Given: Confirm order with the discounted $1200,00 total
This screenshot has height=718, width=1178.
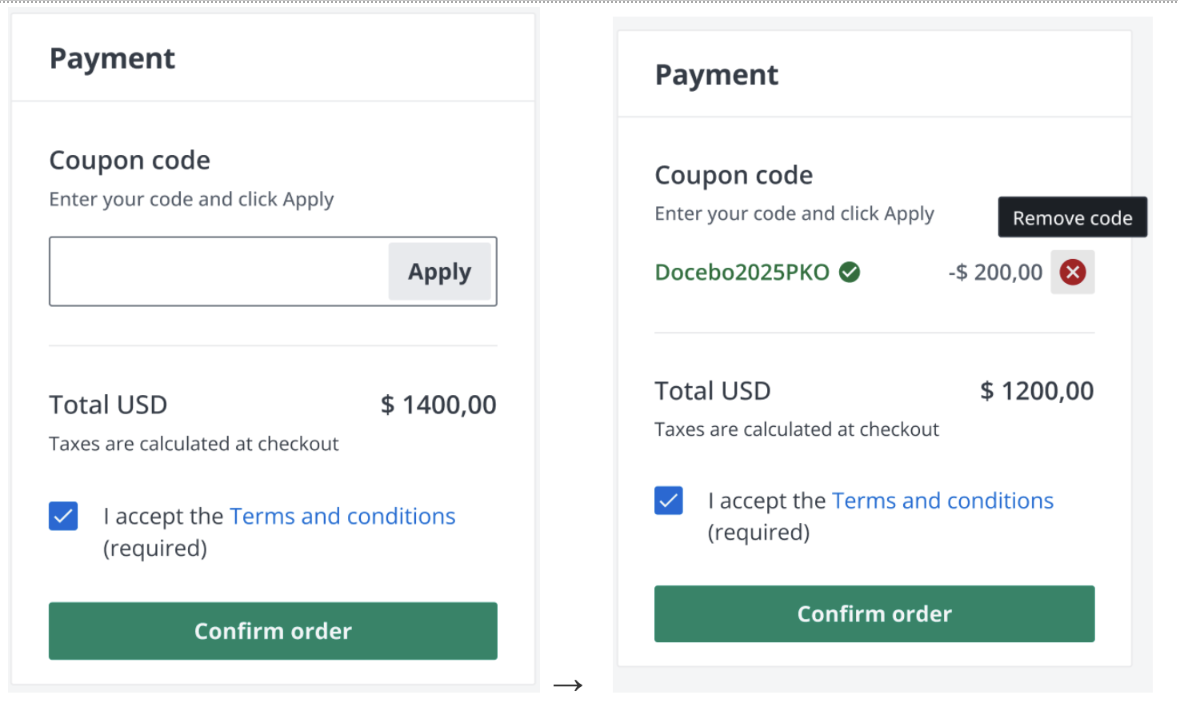Looking at the screenshot, I should 874,614.
